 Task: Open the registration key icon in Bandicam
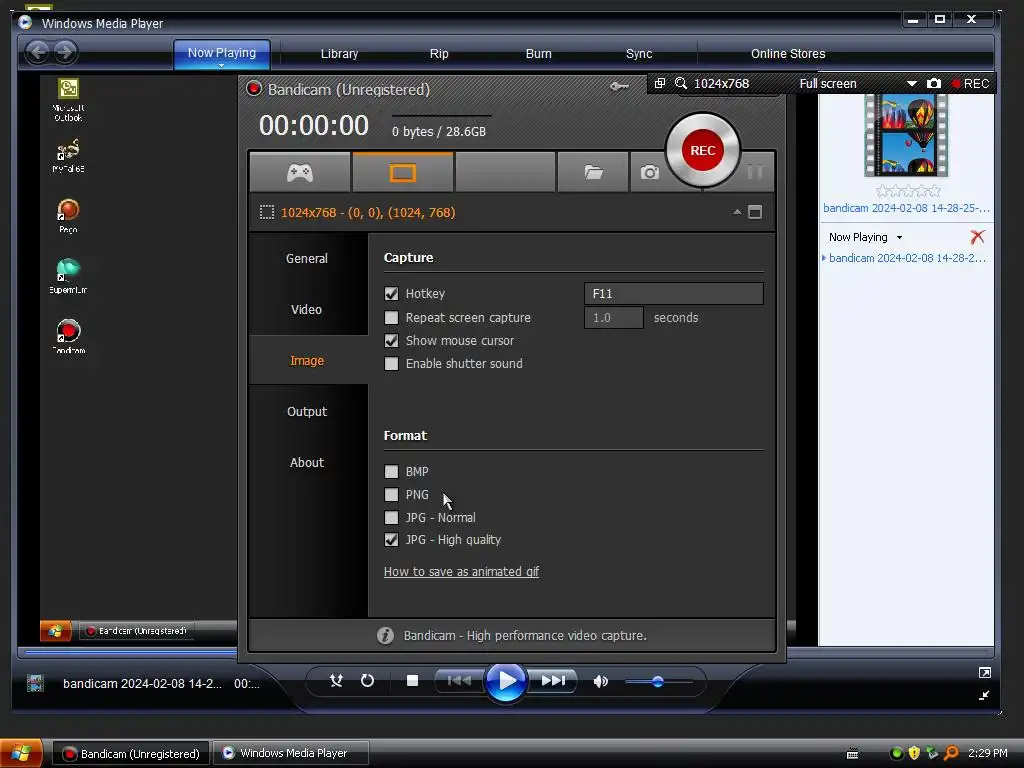(x=619, y=86)
